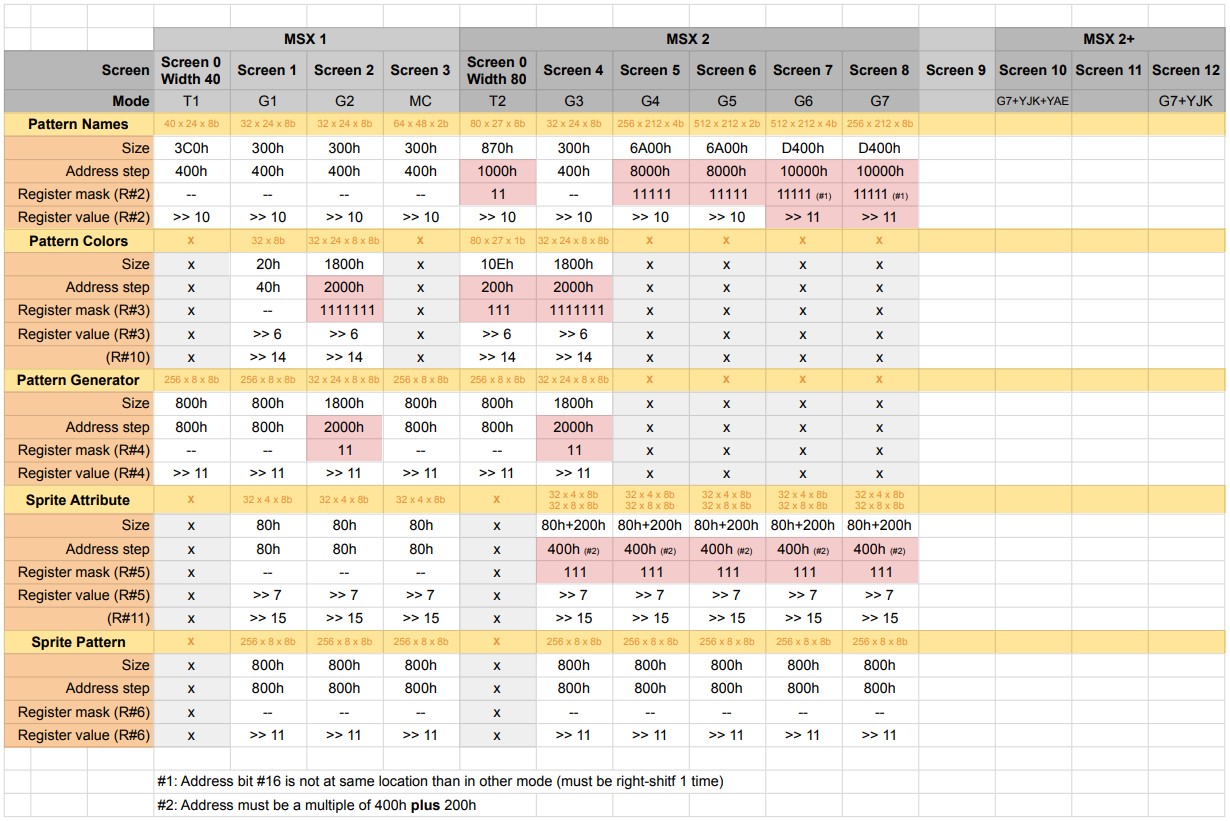
Task: Click the Pattern Colors section header
Action: 79,241
